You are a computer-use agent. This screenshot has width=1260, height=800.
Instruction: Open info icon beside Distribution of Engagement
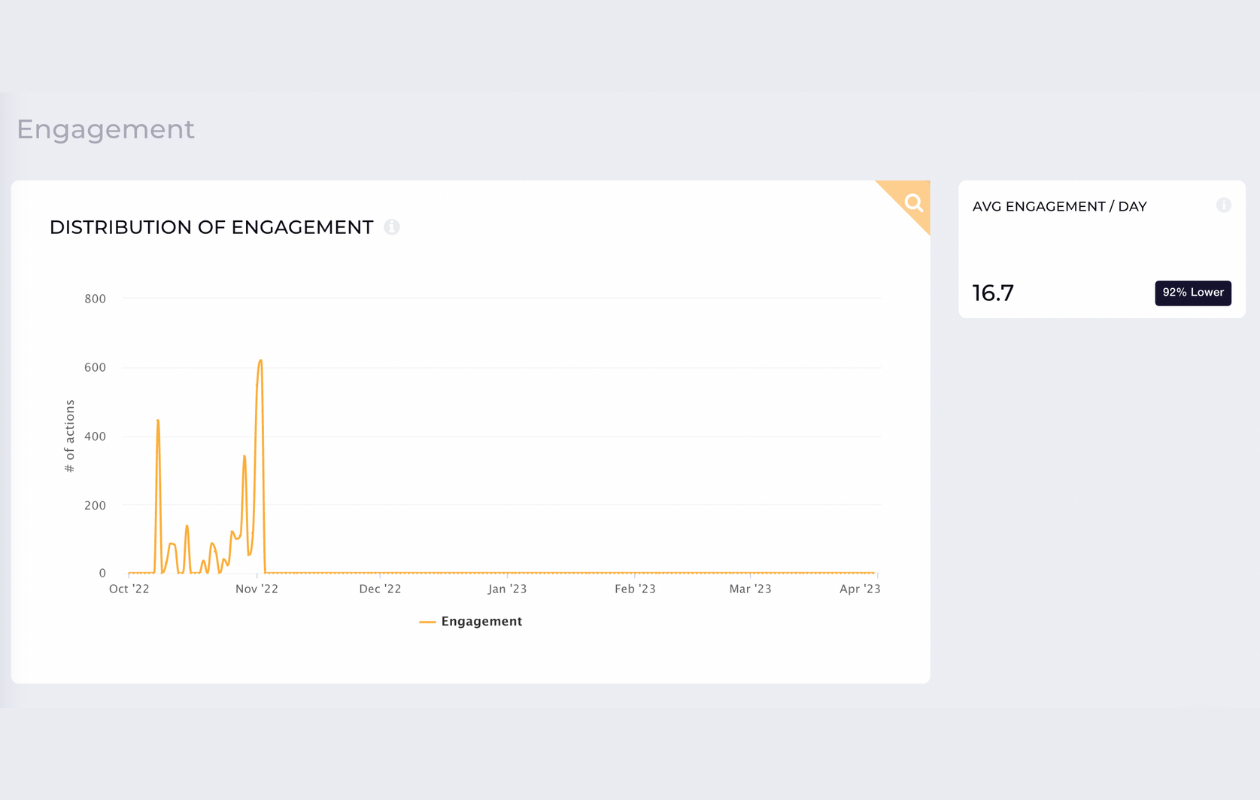pyautogui.click(x=392, y=227)
